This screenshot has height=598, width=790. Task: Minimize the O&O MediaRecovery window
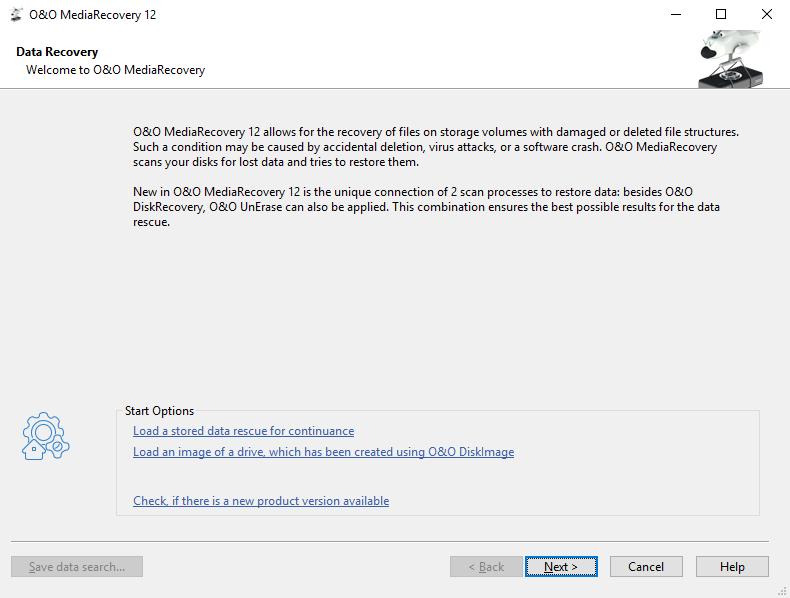(x=676, y=15)
